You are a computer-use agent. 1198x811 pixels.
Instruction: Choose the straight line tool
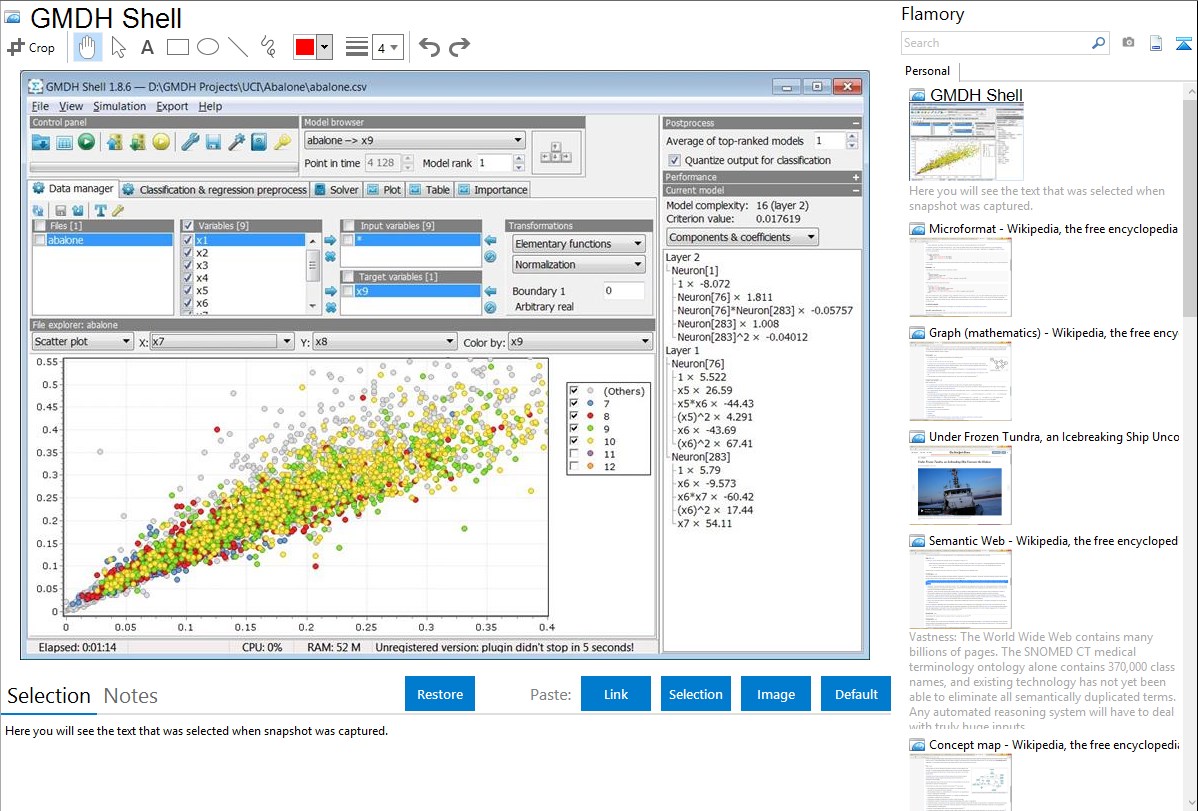click(238, 47)
